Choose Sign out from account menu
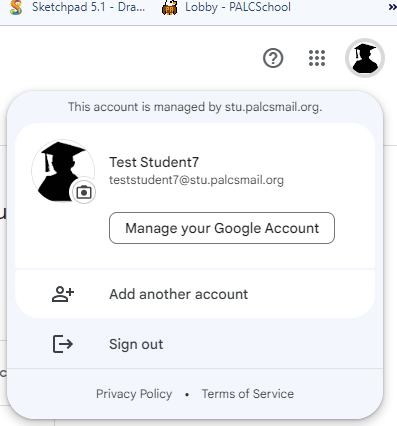Screen dimensions: 397x426 [x=195, y=344]
